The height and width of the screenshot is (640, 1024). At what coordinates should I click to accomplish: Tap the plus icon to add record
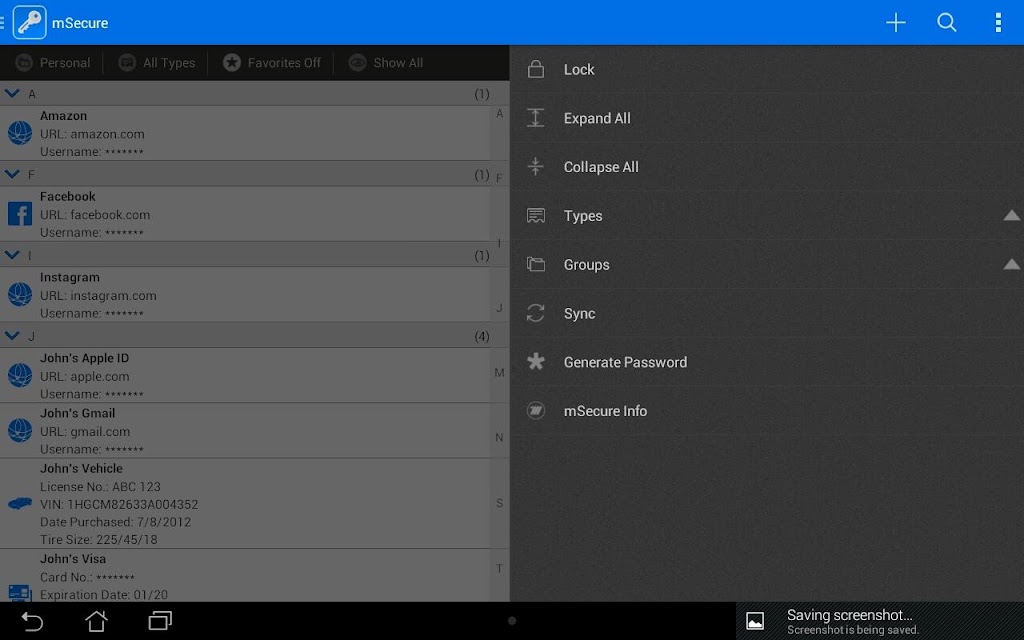(x=895, y=23)
